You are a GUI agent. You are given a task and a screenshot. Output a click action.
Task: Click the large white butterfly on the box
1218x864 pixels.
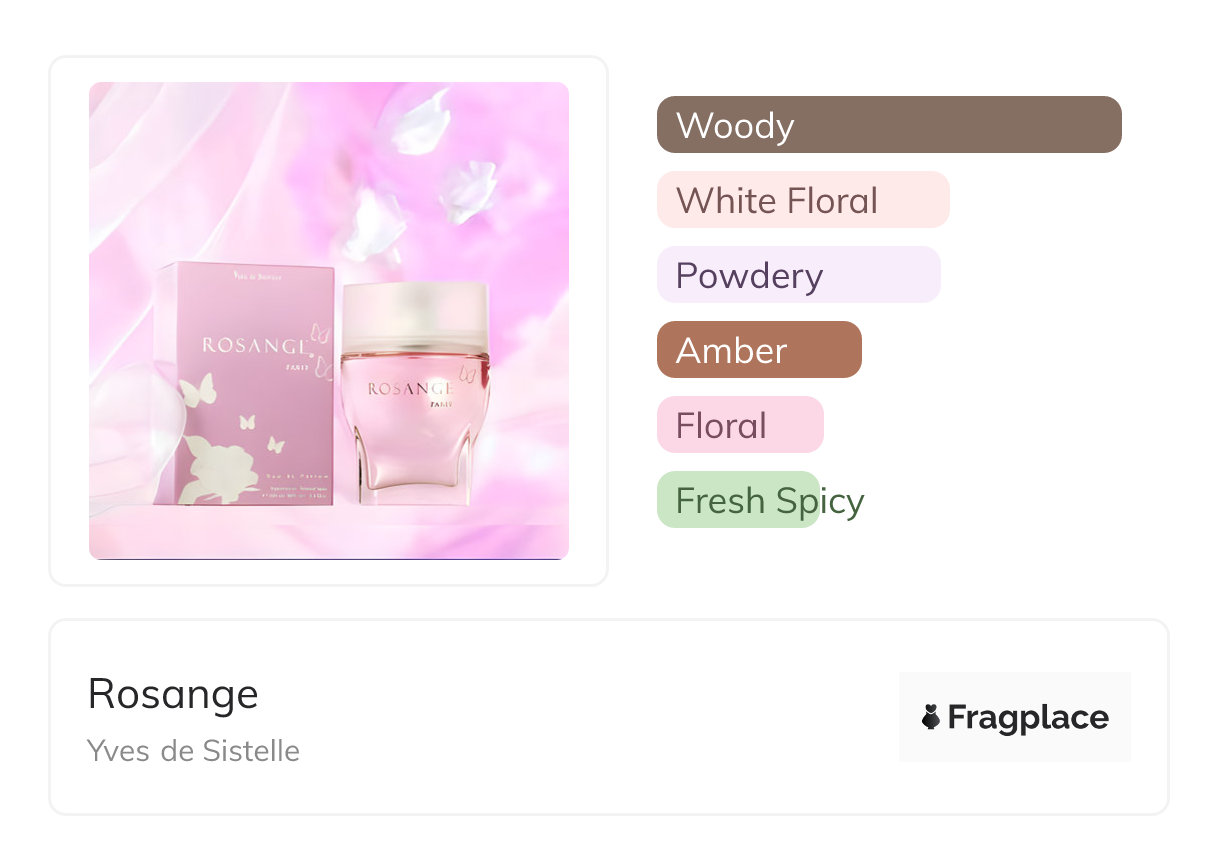198,388
